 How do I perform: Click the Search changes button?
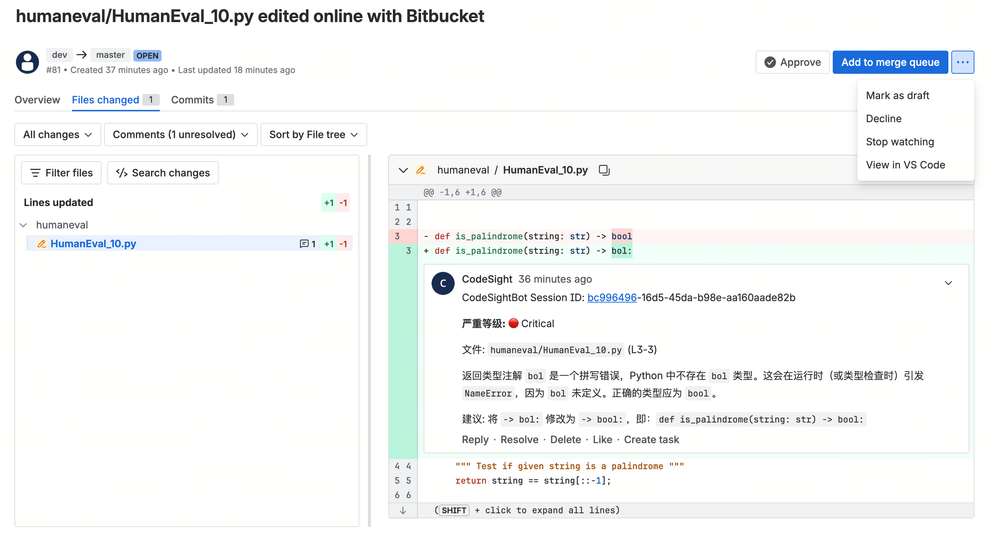163,173
